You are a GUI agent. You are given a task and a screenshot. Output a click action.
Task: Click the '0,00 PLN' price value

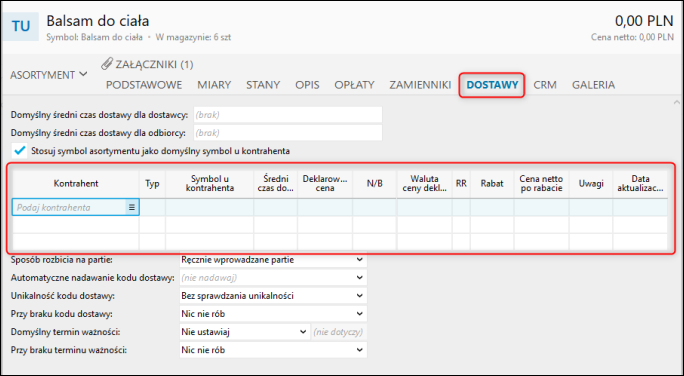point(644,21)
